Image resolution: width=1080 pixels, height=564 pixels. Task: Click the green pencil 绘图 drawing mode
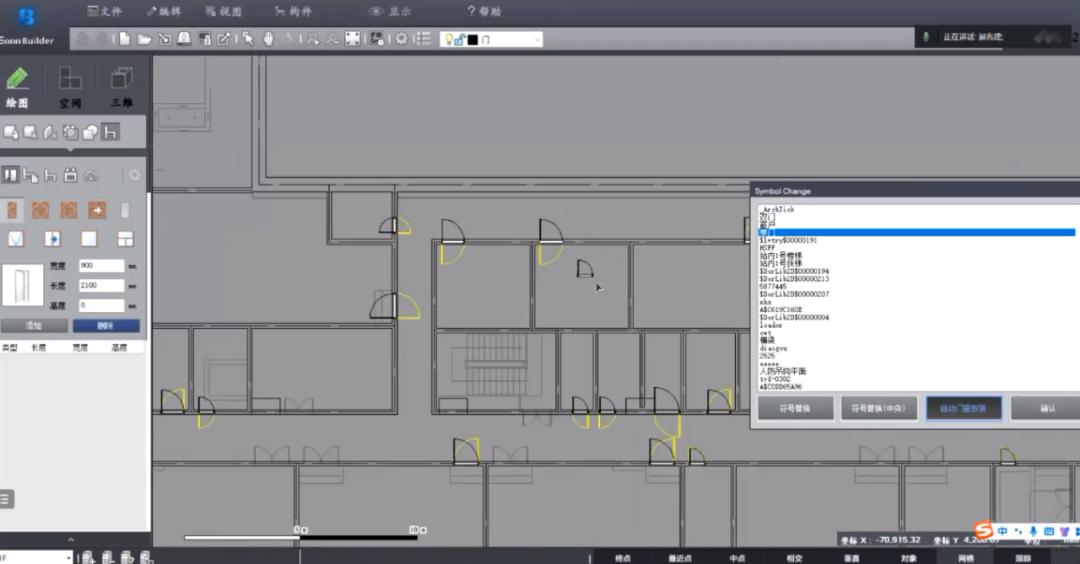coord(17,83)
